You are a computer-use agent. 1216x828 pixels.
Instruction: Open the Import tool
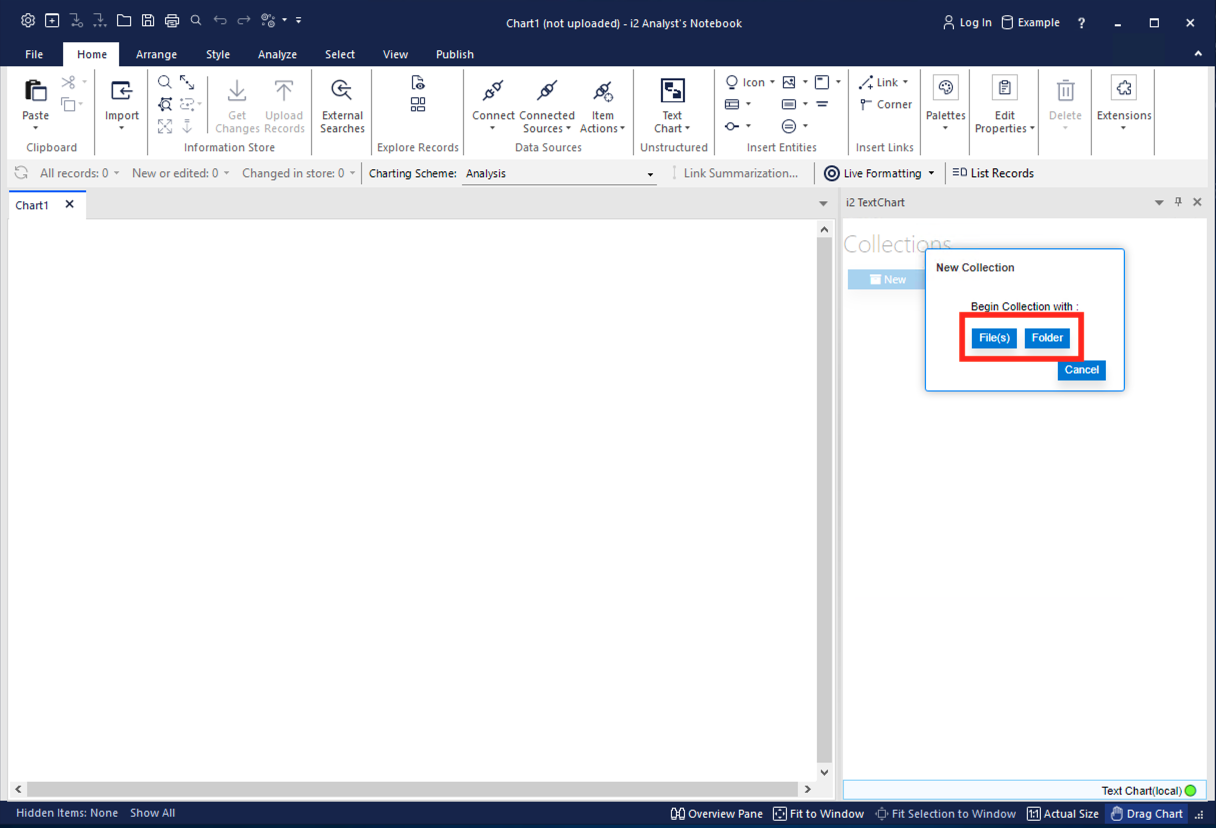[x=122, y=104]
